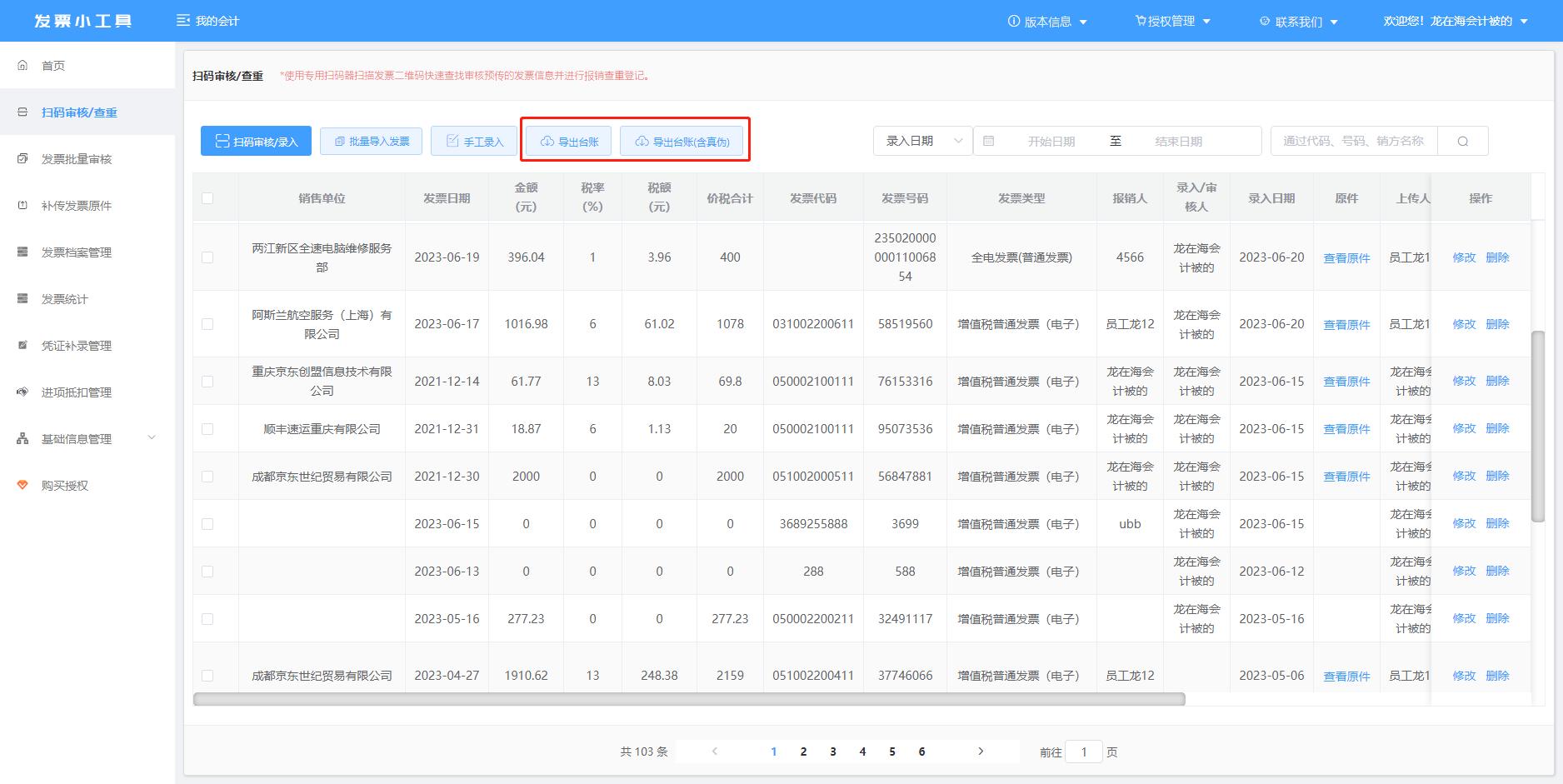Tick the checkbox for invoice dated 2023-04-27

click(x=208, y=676)
